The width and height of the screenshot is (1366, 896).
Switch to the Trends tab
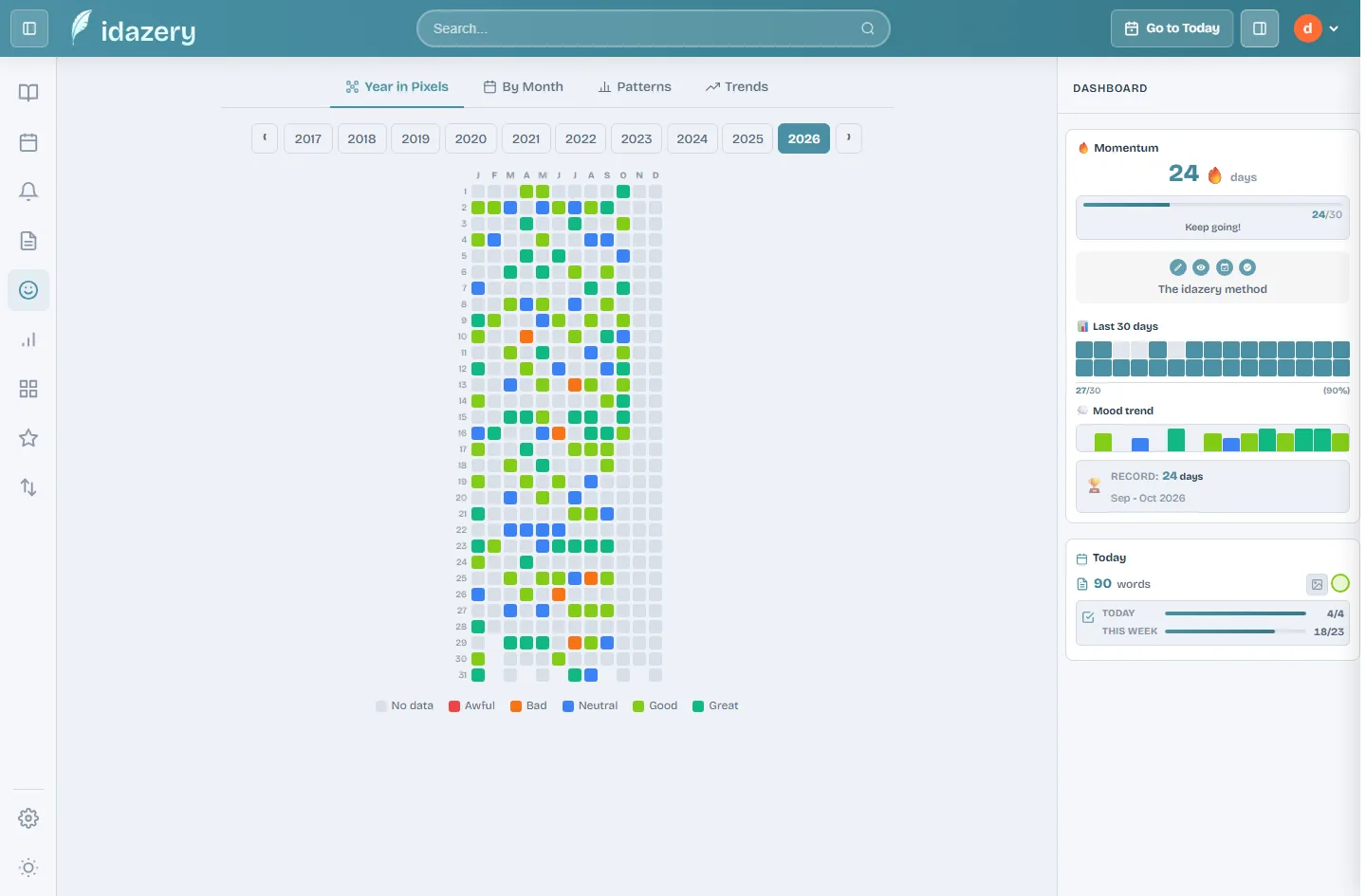click(737, 86)
